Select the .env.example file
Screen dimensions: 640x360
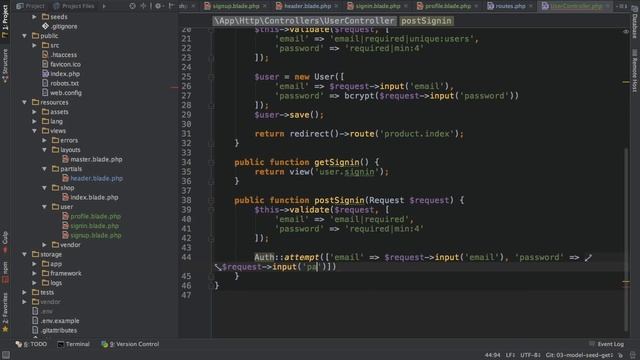click(x=56, y=321)
